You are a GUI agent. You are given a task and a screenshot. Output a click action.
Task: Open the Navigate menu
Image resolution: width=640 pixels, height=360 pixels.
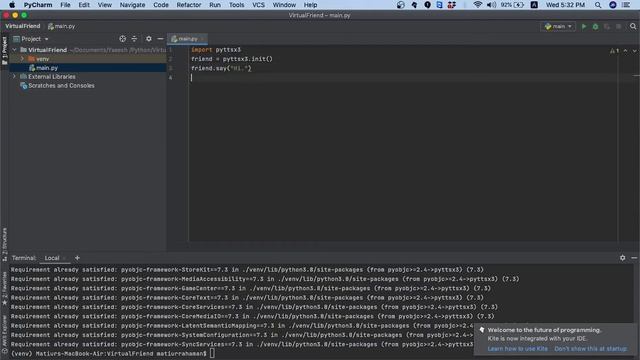132,5
